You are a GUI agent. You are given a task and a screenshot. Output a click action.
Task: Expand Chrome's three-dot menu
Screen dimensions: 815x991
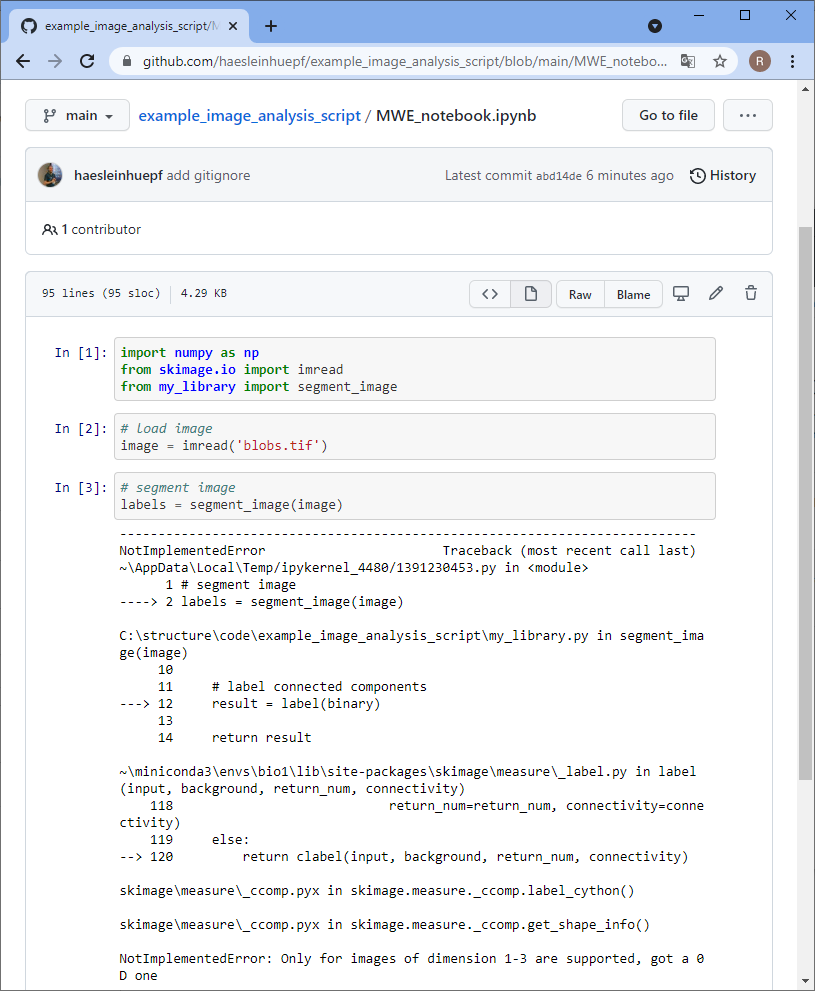coord(792,61)
